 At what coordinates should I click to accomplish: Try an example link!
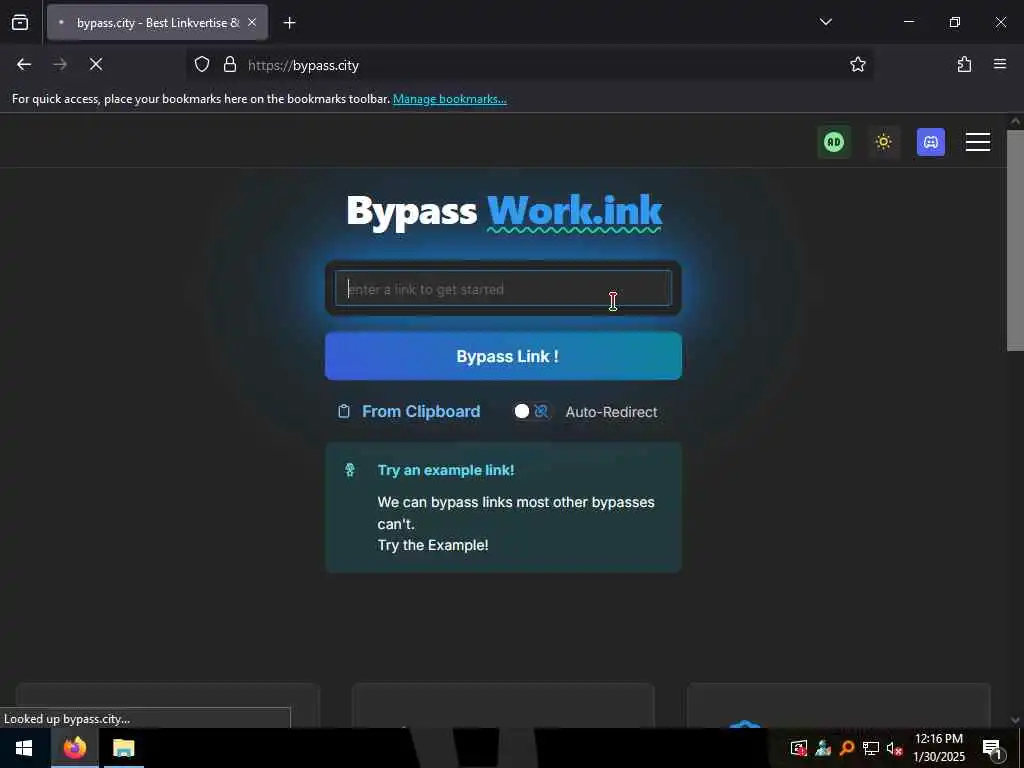(446, 470)
